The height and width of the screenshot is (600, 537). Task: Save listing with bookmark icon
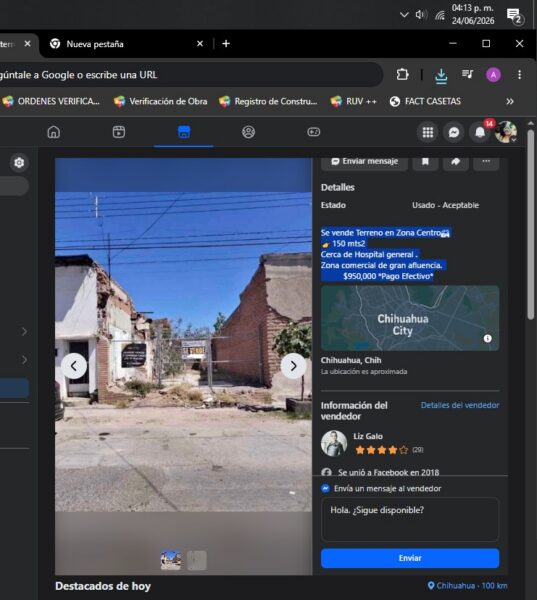point(425,162)
